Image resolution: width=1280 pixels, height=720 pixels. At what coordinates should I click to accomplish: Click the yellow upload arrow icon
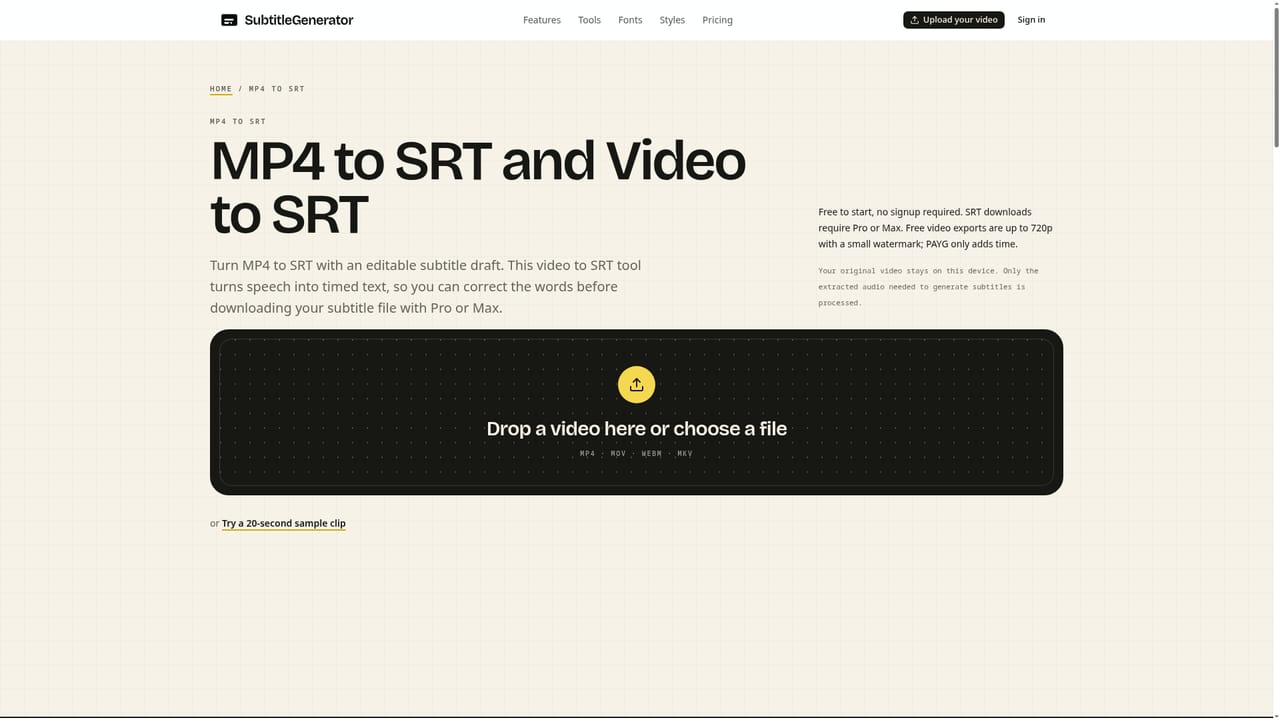click(636, 384)
